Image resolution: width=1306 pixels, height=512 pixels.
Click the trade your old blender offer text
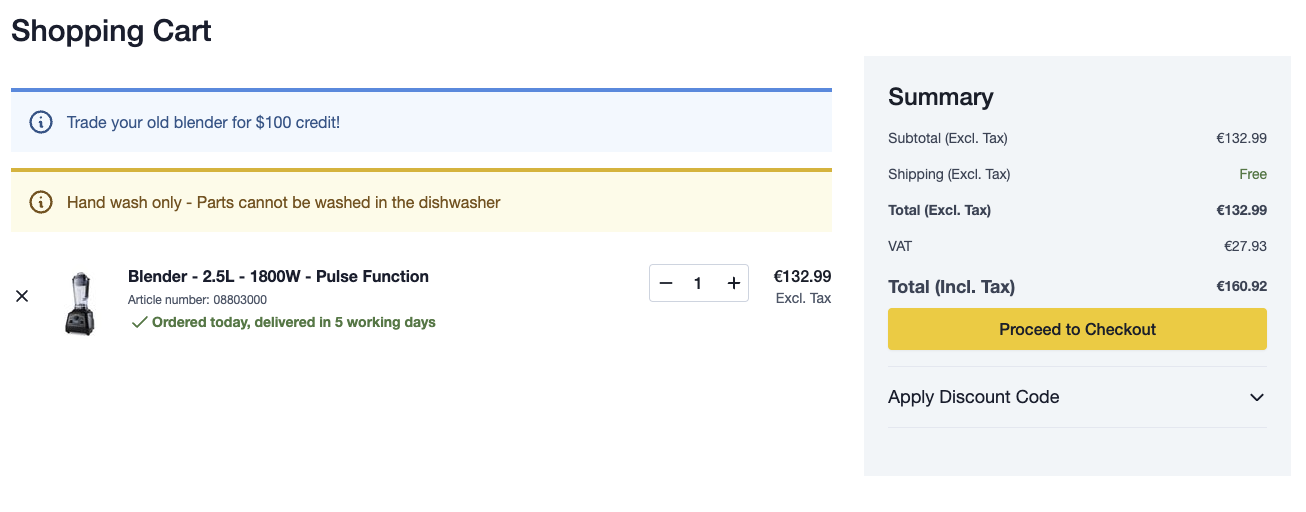pos(203,123)
